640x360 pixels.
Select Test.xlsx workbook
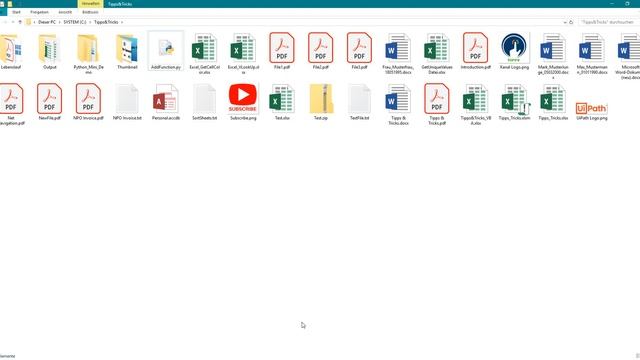tap(282, 102)
